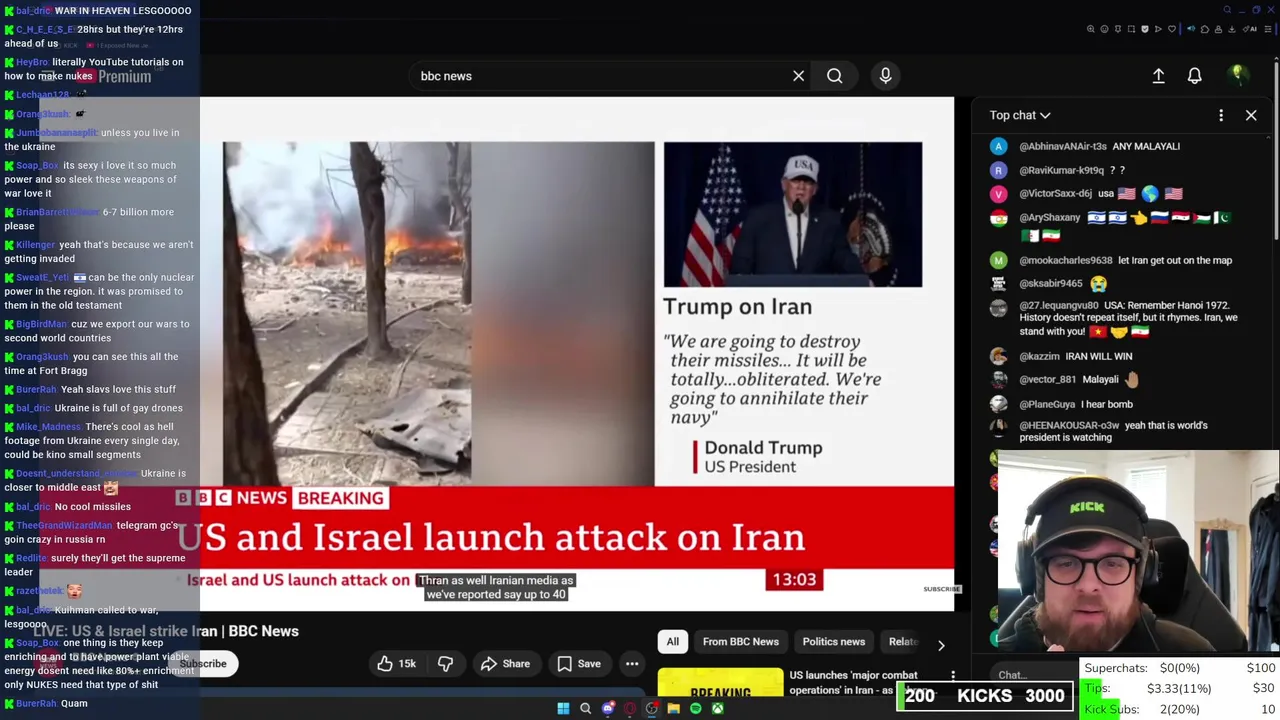Click the YouTube search magnifier button

click(834, 76)
